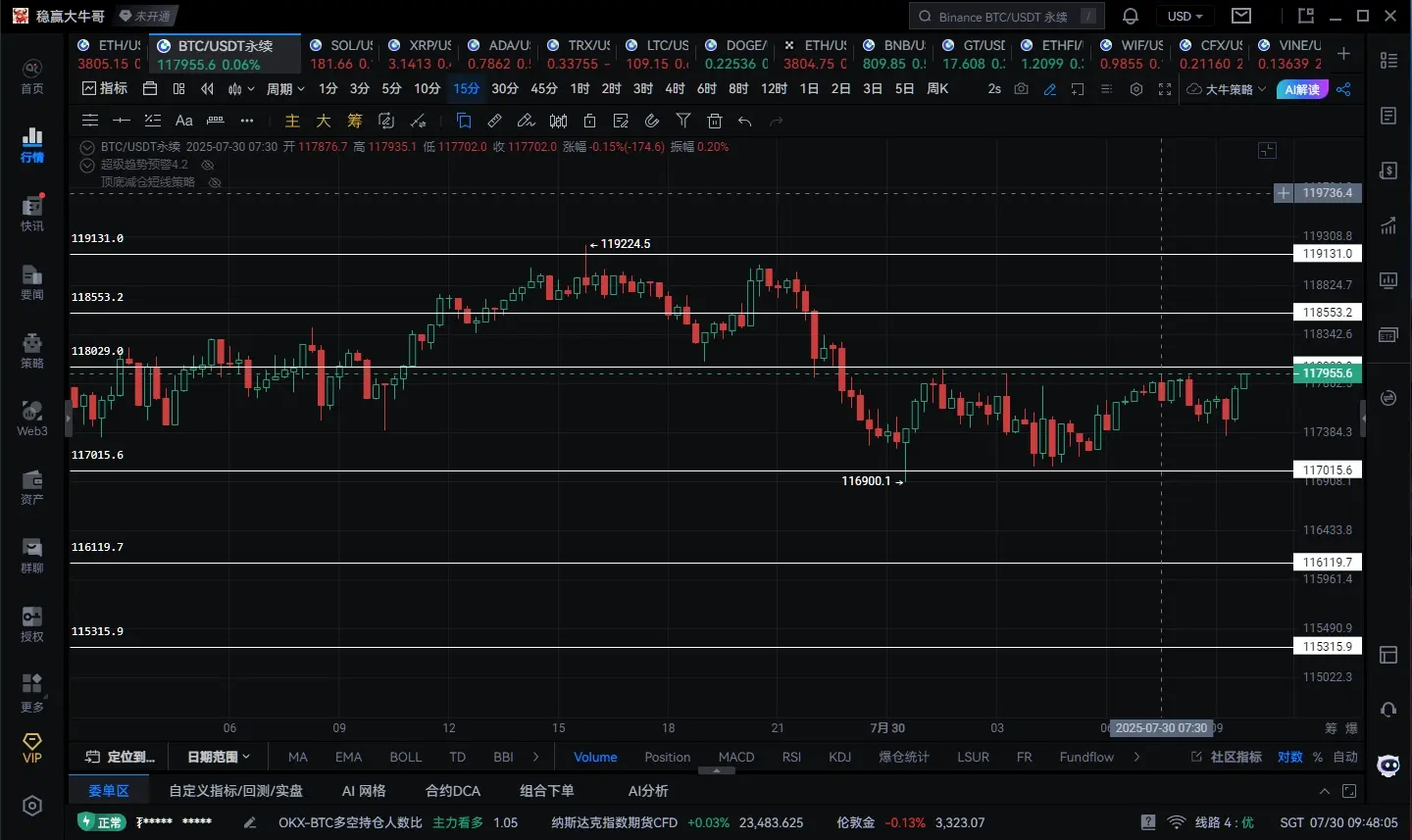
Task: Open the 资产 assets sidebar icon
Action: pyautogui.click(x=32, y=487)
